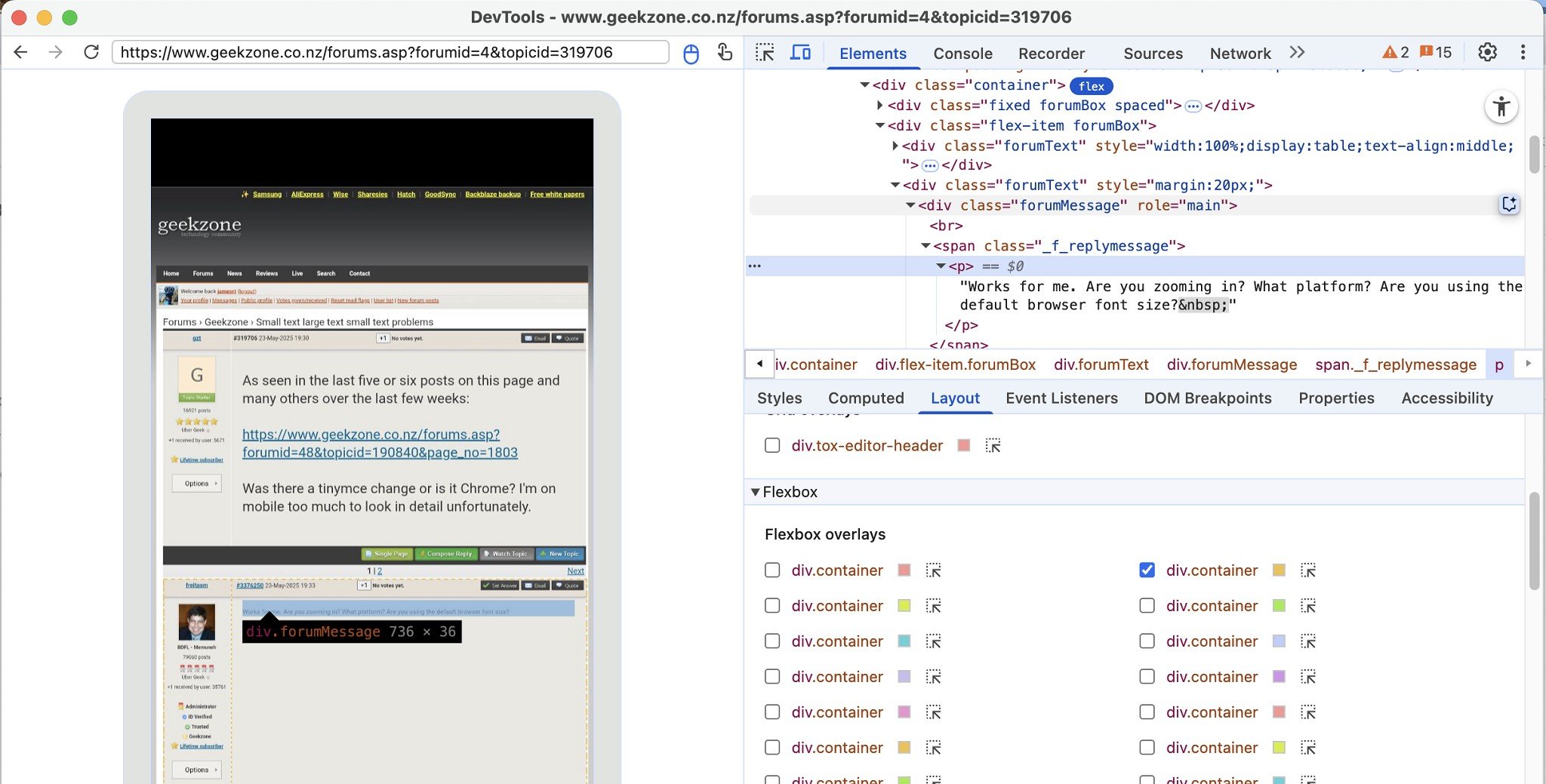The image size is (1546, 784).
Task: Toggle the device toolbar icon
Action: (x=800, y=53)
